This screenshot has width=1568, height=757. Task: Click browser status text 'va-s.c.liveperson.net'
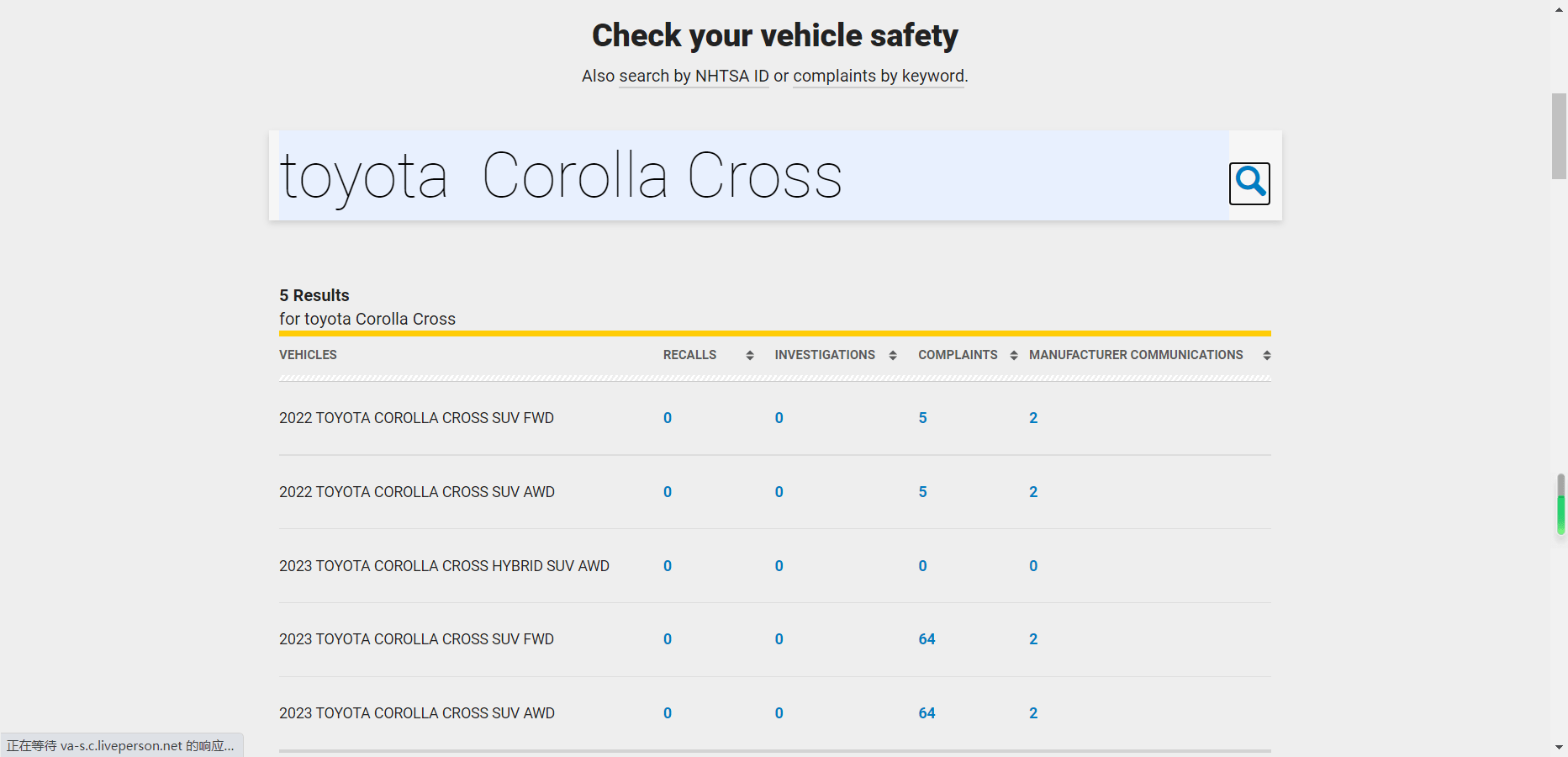click(121, 746)
